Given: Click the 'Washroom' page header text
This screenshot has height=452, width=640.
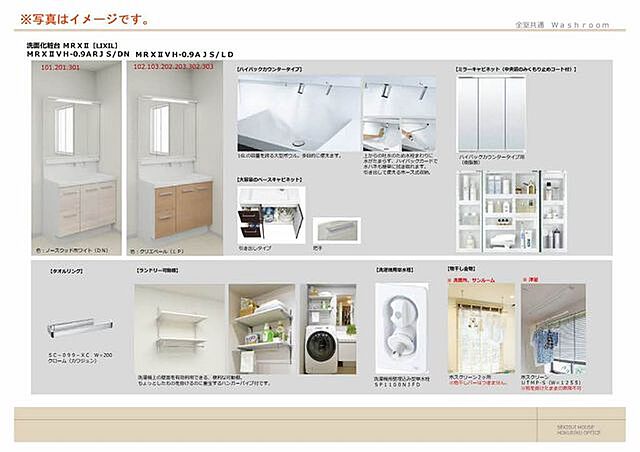Looking at the screenshot, I should tap(580, 25).
